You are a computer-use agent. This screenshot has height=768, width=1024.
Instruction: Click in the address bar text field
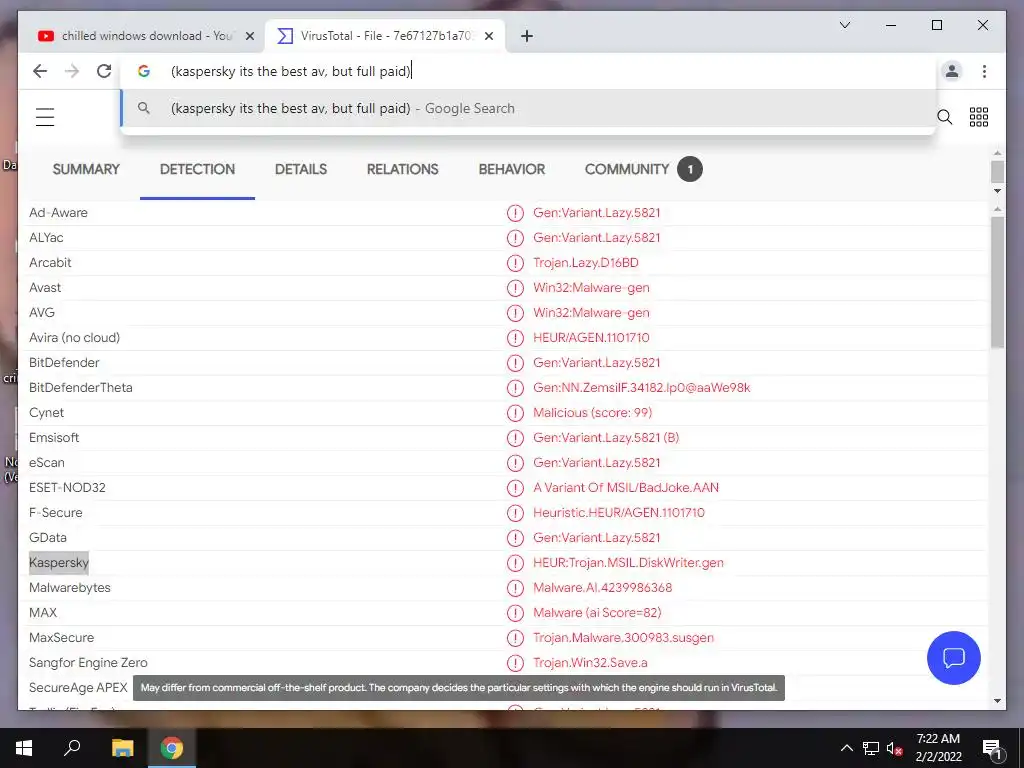(x=529, y=71)
